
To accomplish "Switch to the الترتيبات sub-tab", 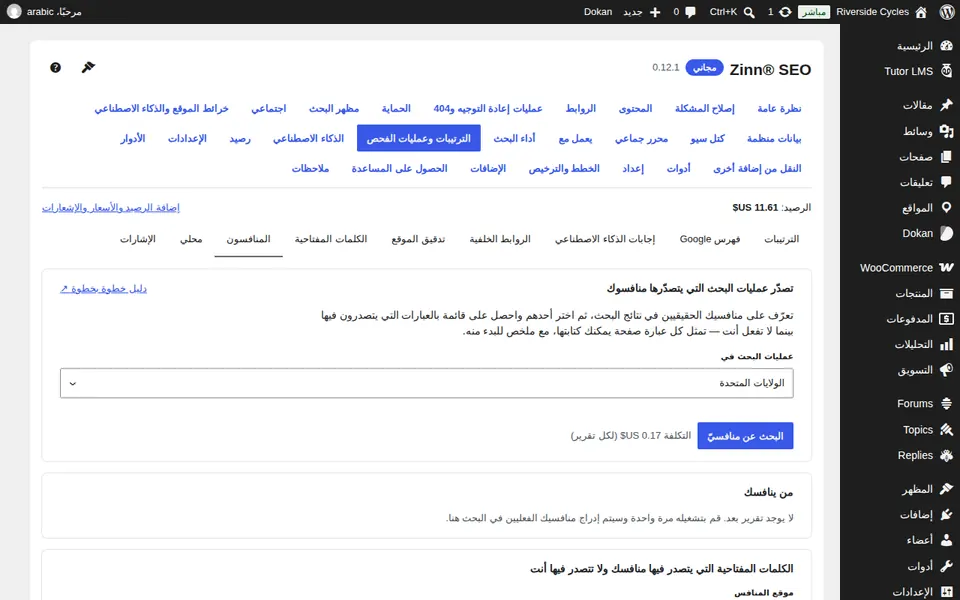I will point(781,239).
